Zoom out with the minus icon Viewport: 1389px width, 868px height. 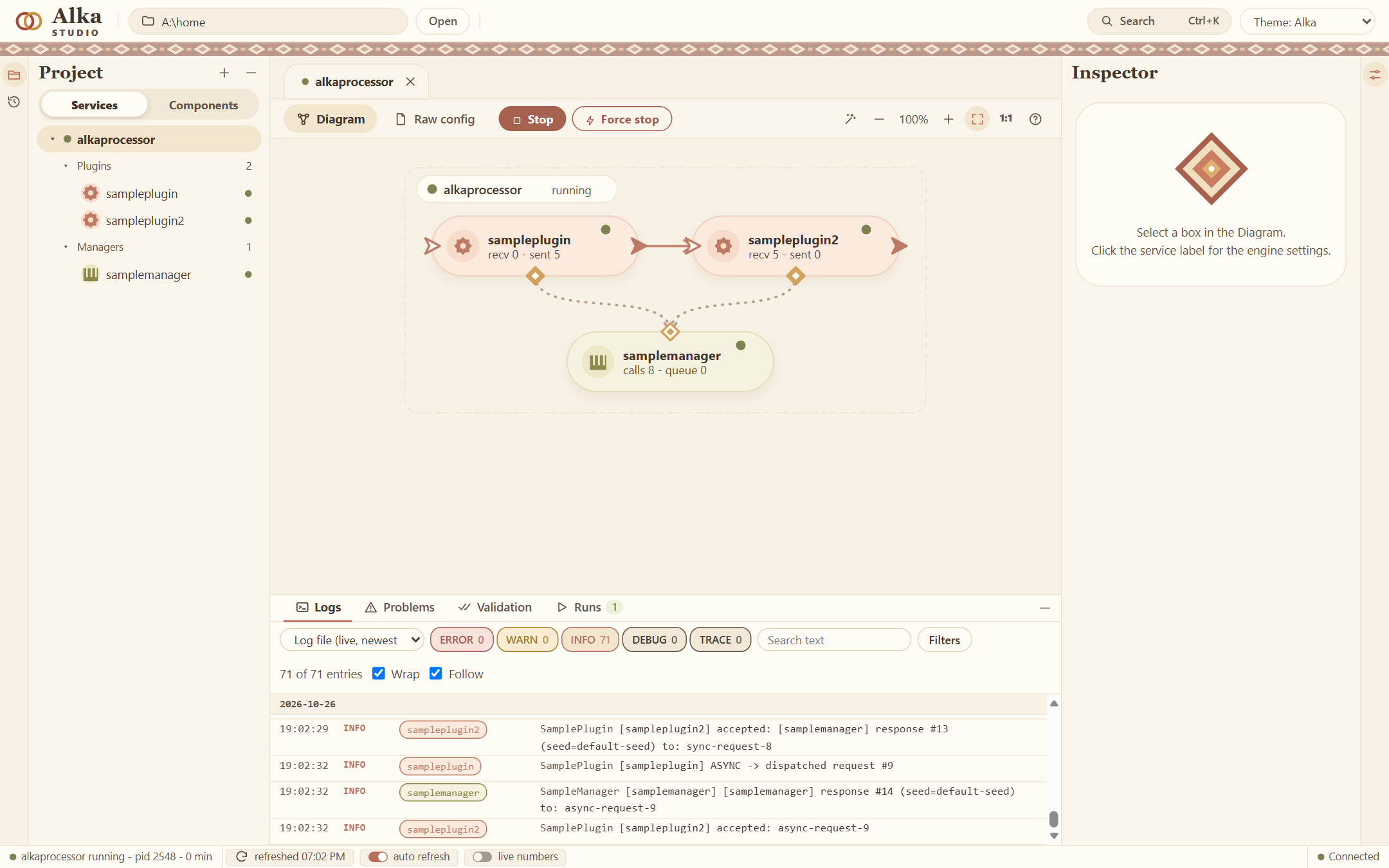pos(879,119)
